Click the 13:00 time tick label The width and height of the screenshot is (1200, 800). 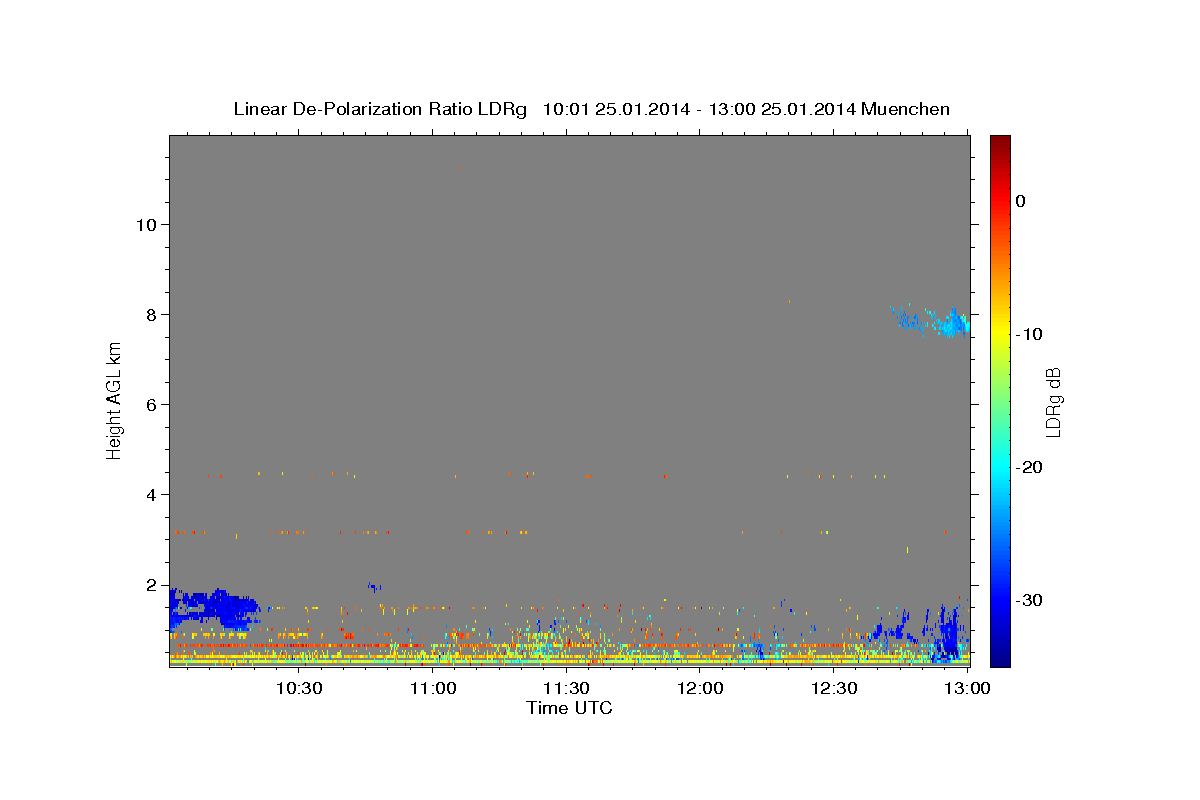tap(966, 688)
